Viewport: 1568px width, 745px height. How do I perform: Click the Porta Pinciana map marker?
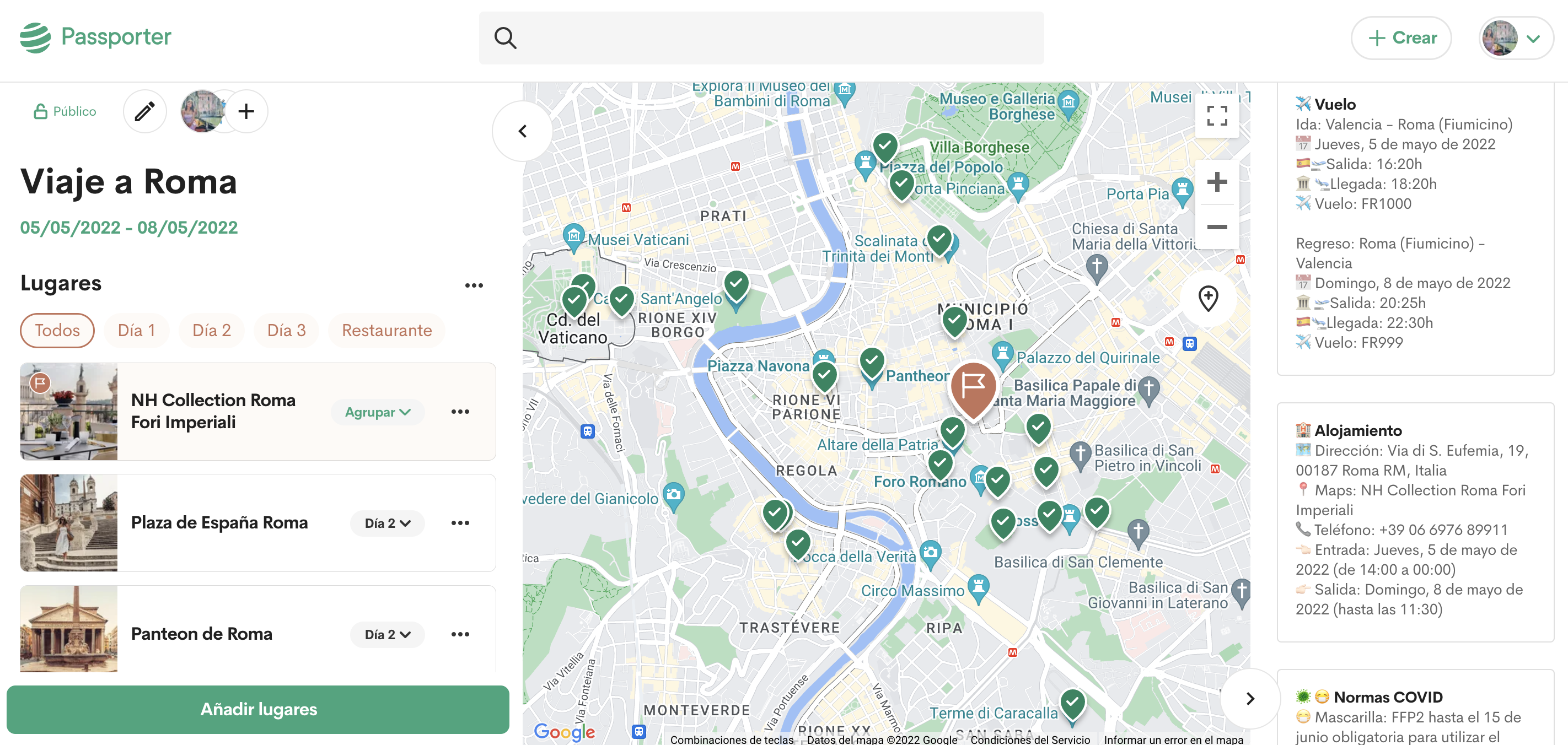(1018, 186)
